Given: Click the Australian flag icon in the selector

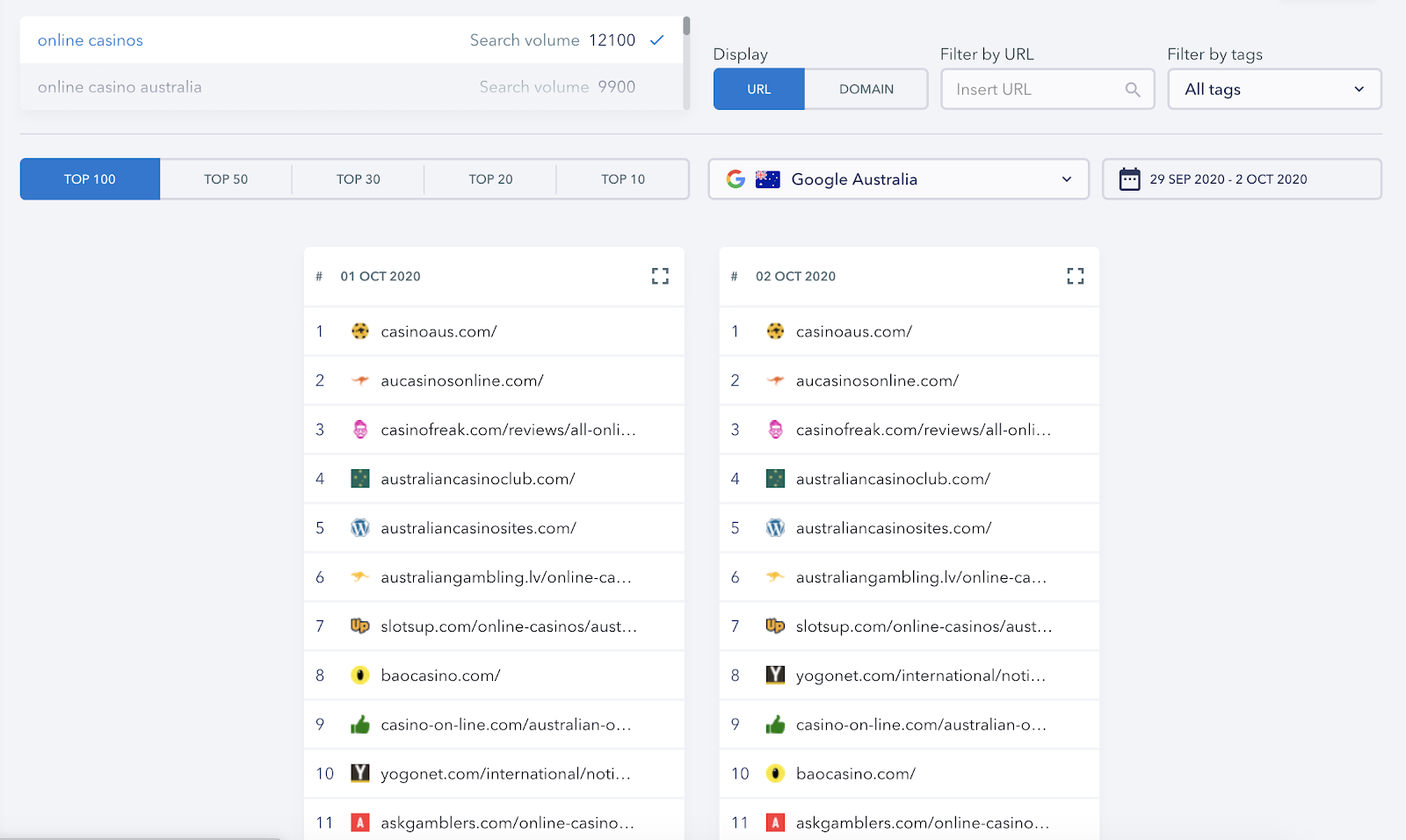Looking at the screenshot, I should click(768, 179).
